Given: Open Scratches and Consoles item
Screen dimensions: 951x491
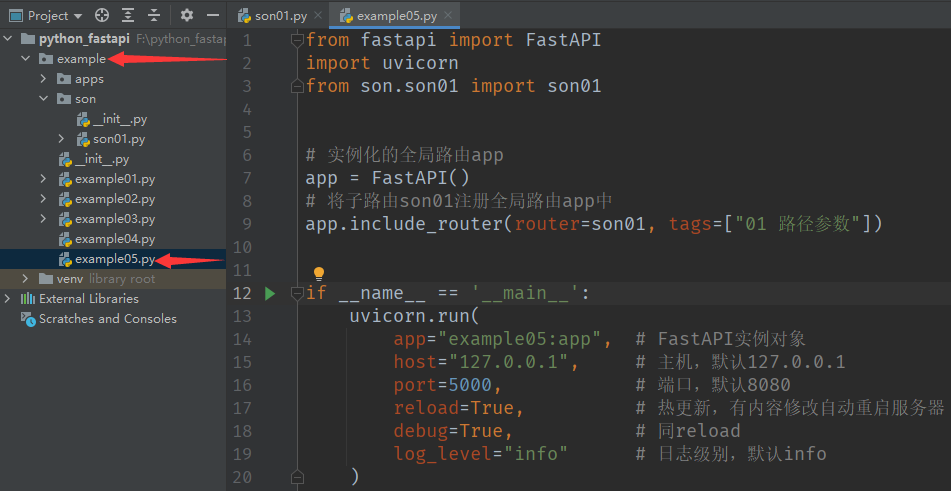Looking at the screenshot, I should pyautogui.click(x=107, y=319).
